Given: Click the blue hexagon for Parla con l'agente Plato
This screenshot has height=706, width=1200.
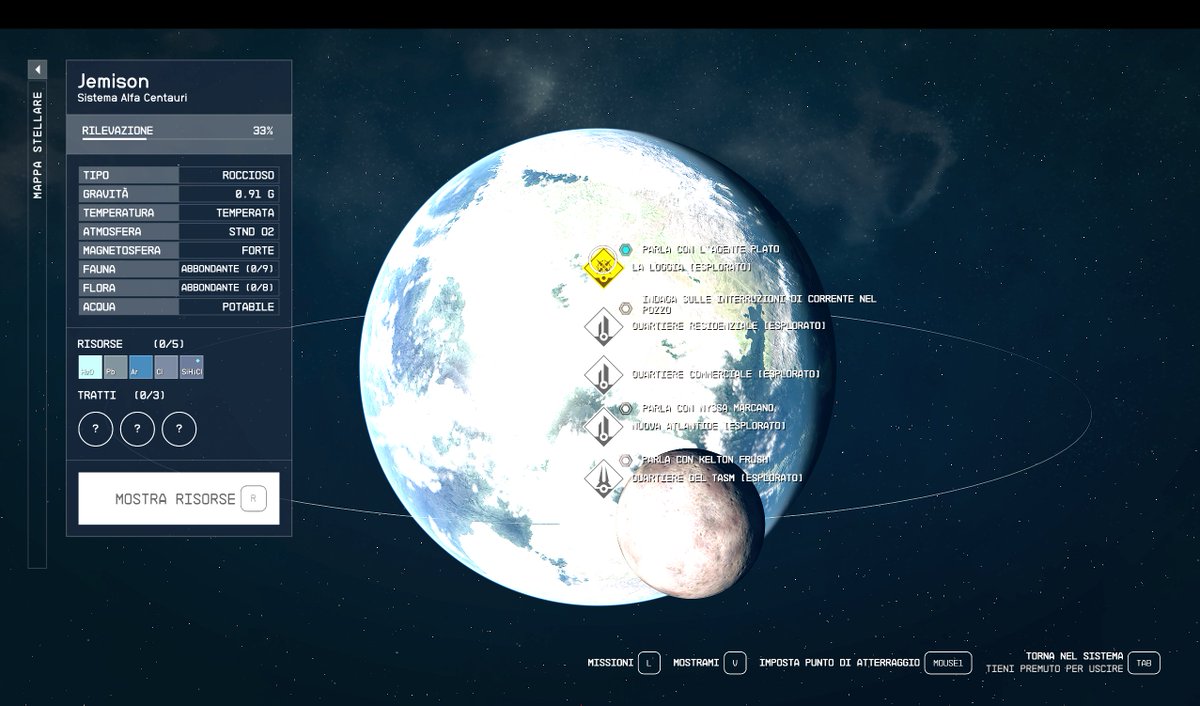Looking at the screenshot, I should click(x=626, y=249).
